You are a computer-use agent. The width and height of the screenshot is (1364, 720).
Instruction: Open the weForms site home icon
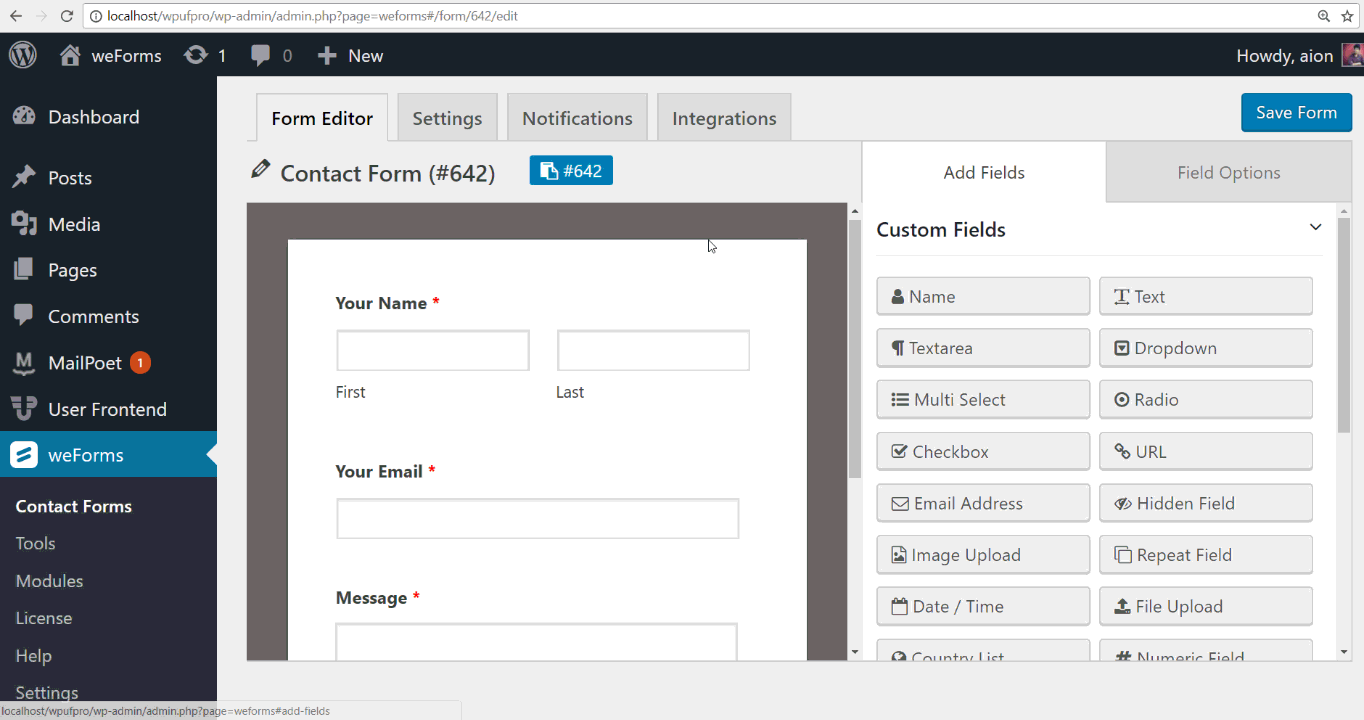click(x=70, y=56)
